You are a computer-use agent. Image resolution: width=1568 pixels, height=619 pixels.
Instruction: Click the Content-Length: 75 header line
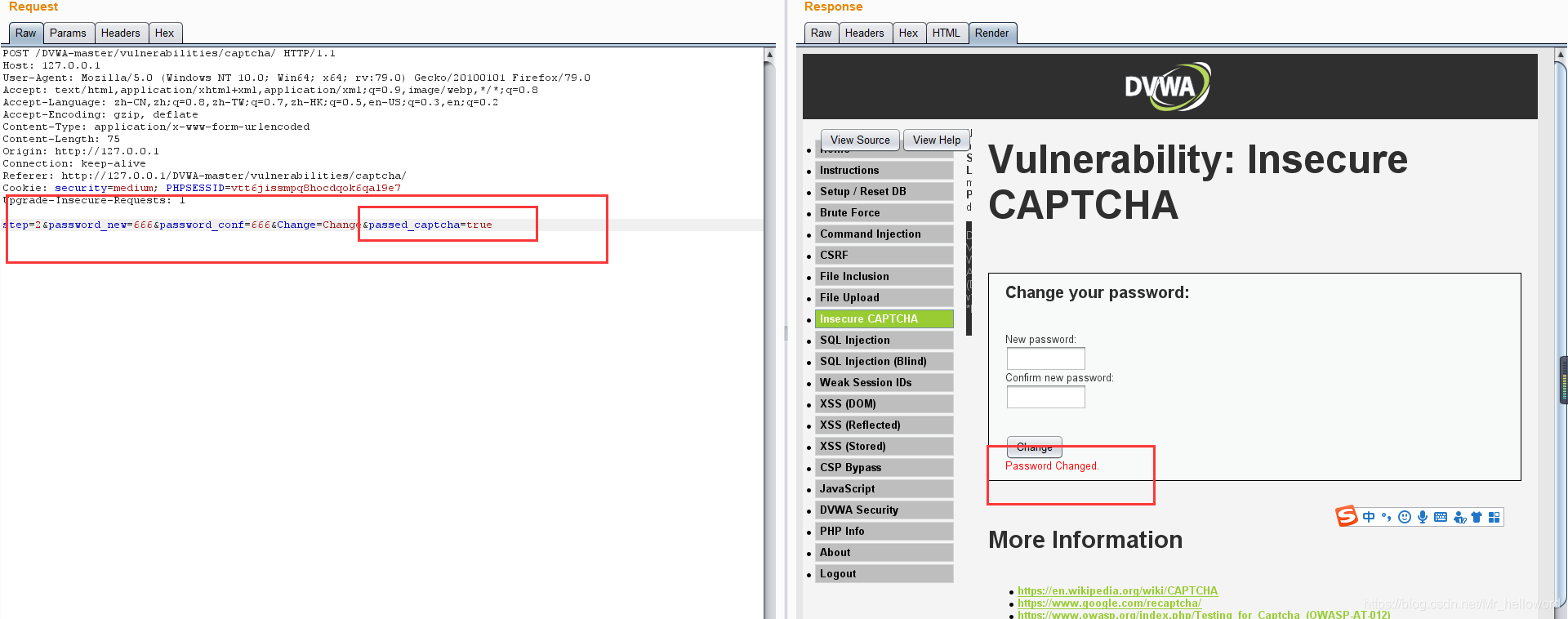click(x=61, y=139)
